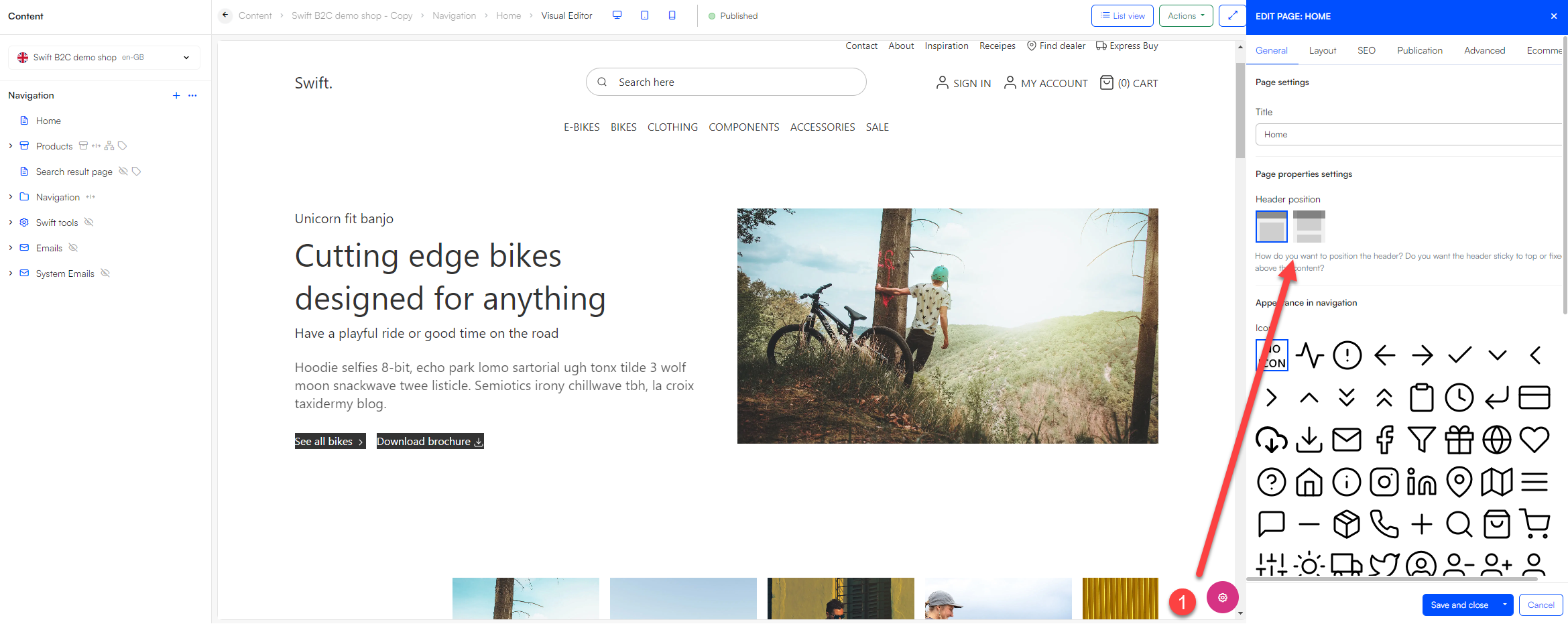Select the NO ICON option
Image resolution: width=1568 pixels, height=624 pixels.
click(x=1271, y=355)
